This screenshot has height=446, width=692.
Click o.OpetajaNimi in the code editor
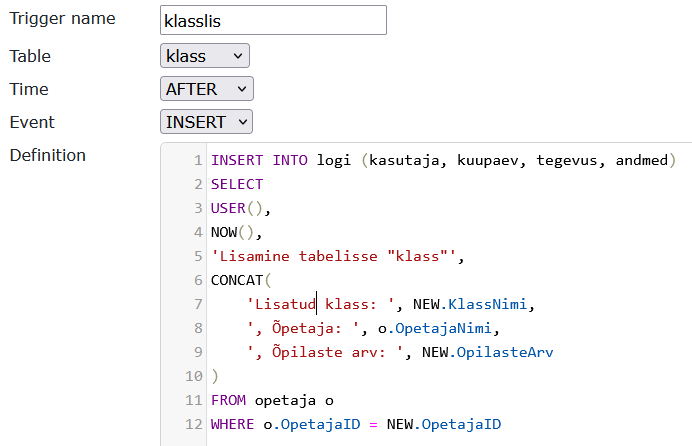(444, 329)
